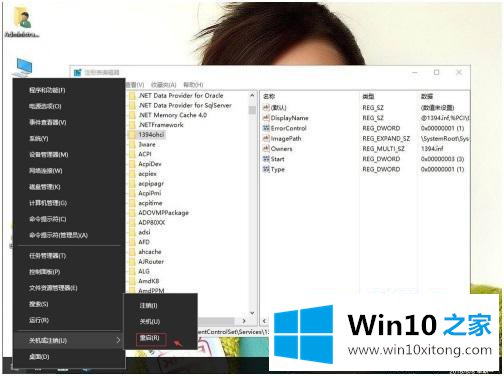504x376 pixels.
Task: Click folder icon beside acpipagr key
Action: [133, 184]
